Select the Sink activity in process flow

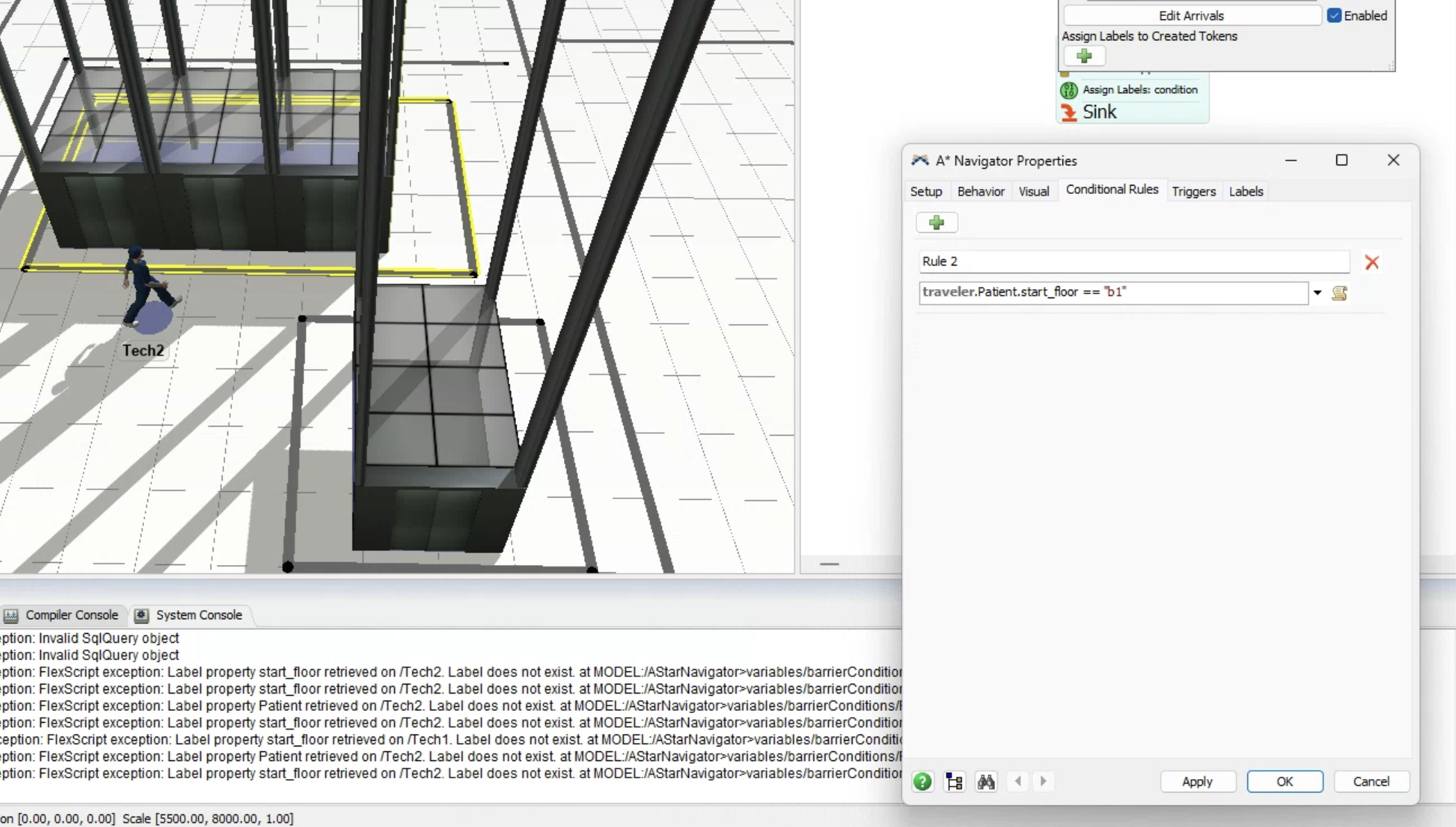coord(1099,112)
